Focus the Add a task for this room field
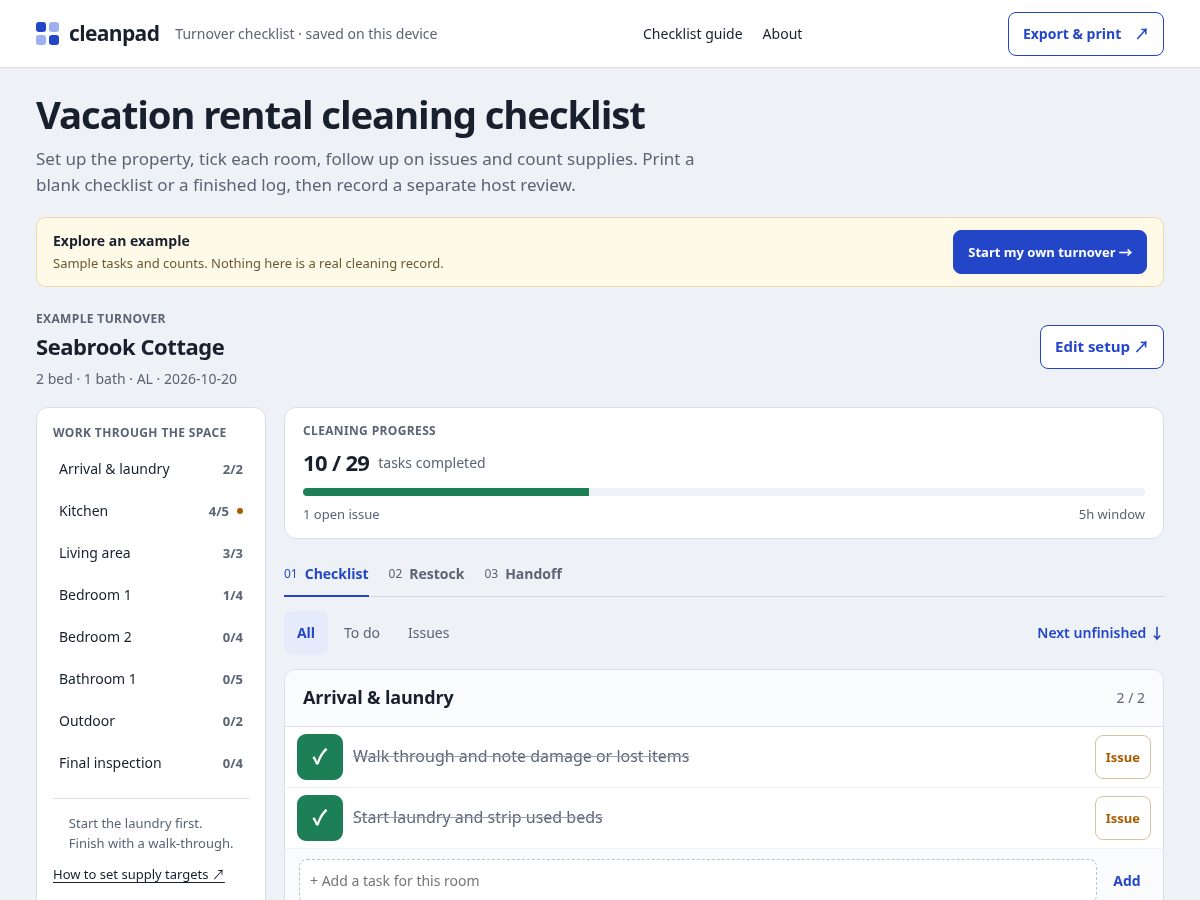The width and height of the screenshot is (1200, 900). (698, 881)
